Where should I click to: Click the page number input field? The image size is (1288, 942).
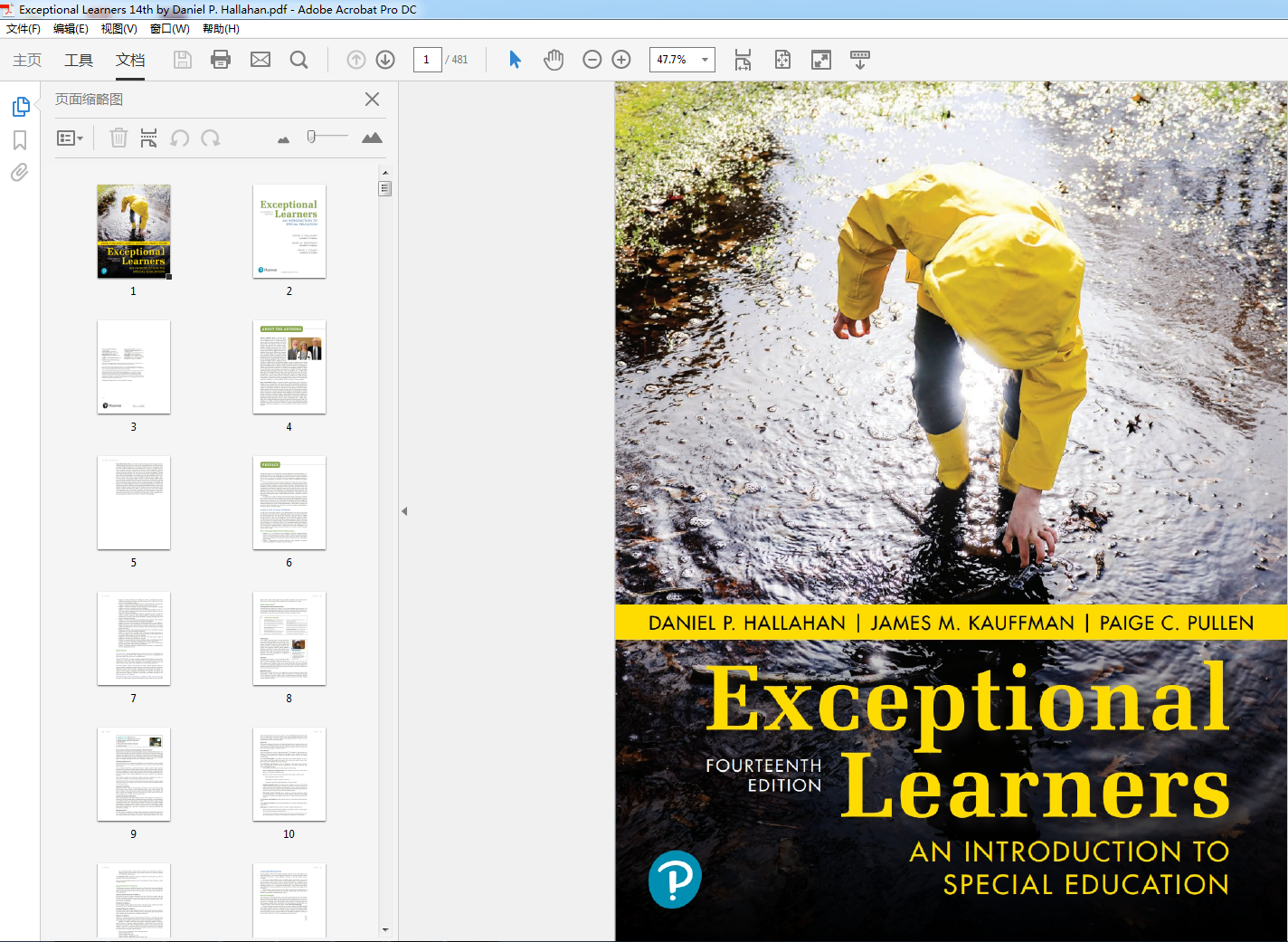click(x=427, y=60)
